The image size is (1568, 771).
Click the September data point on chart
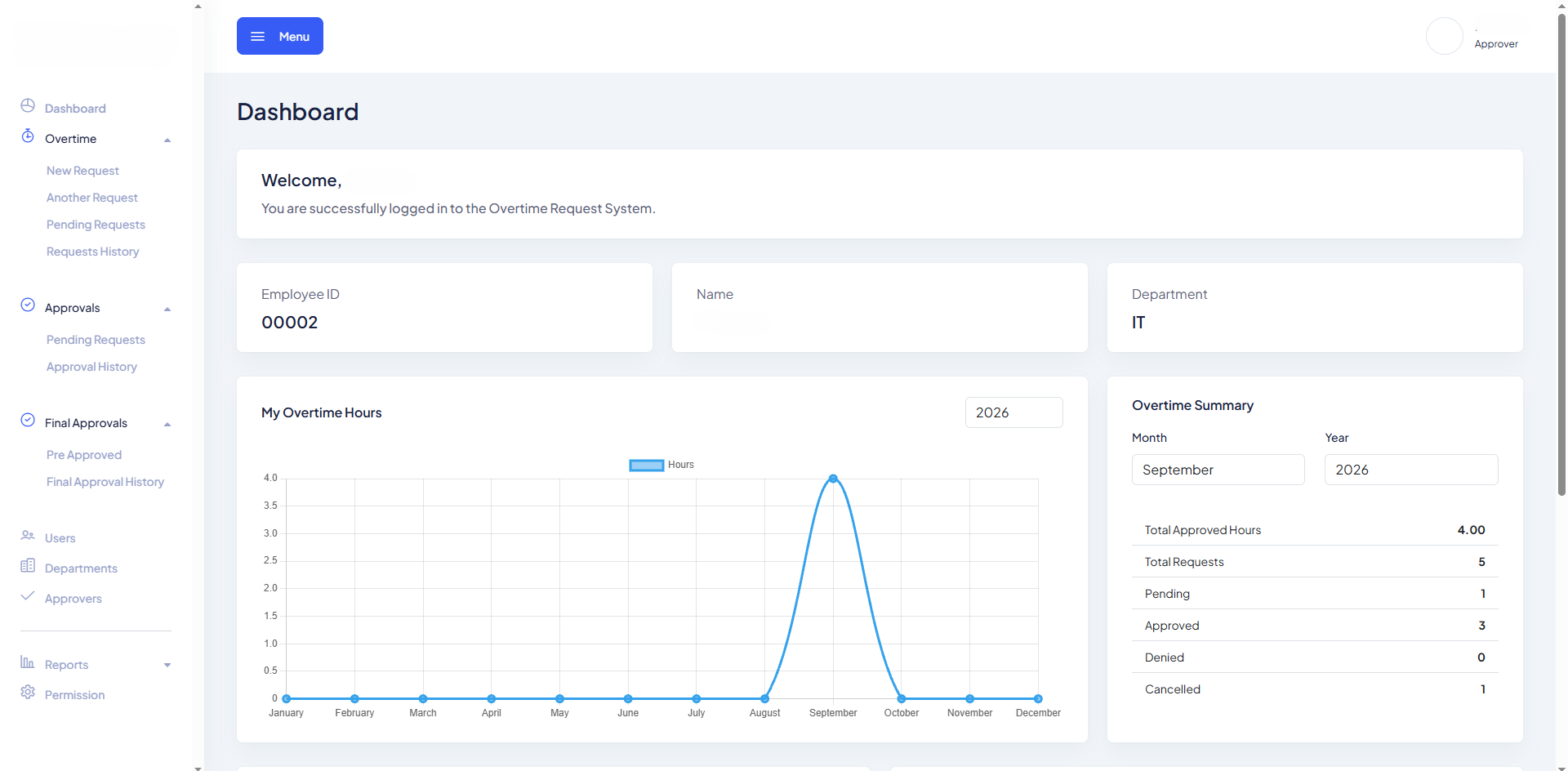tap(833, 479)
